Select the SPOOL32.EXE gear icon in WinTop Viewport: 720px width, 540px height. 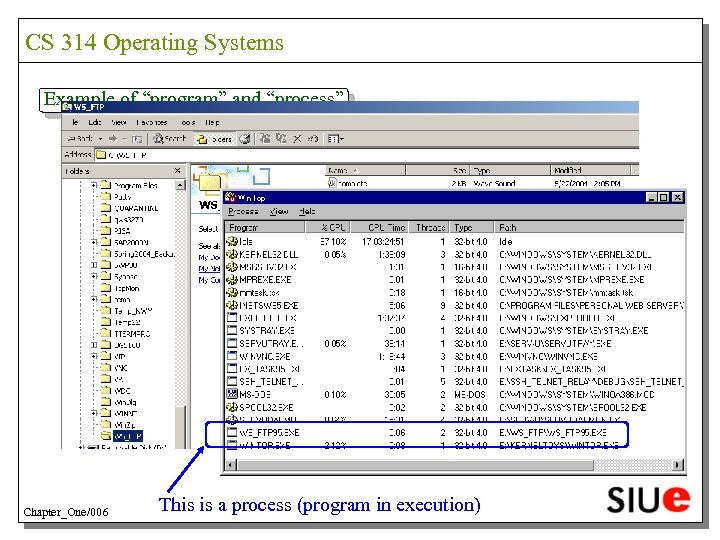click(232, 407)
